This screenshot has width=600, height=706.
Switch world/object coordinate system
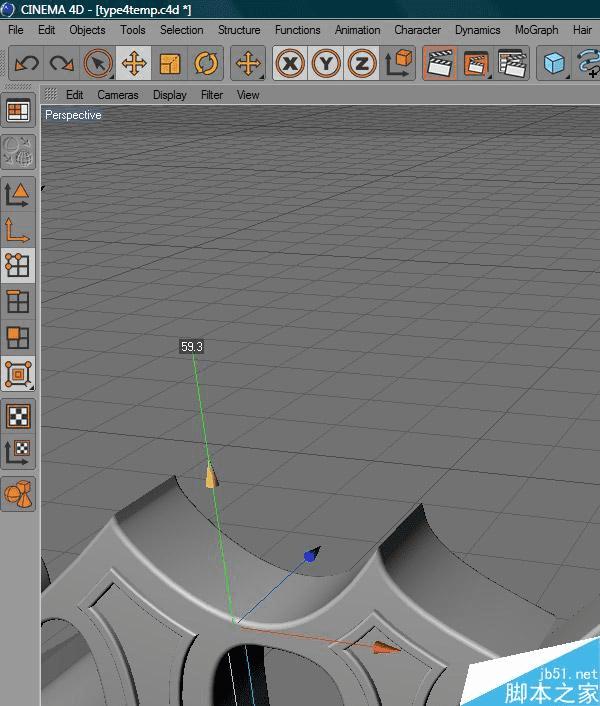pyautogui.click(x=399, y=64)
